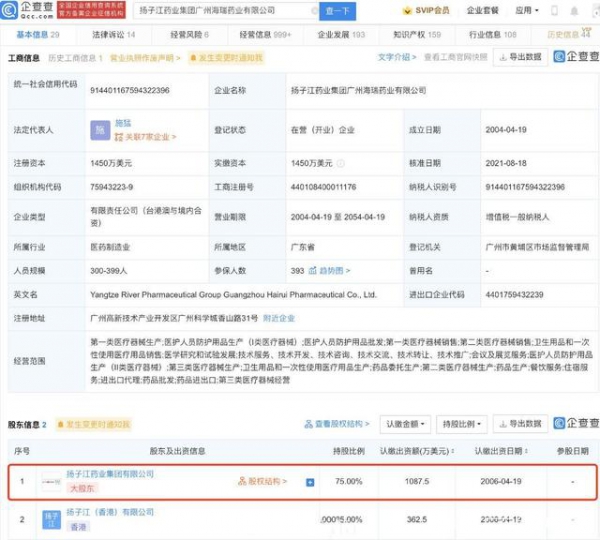600x540 pixels.
Task: Switch to 经营信息 tab
Action: [x=265, y=35]
